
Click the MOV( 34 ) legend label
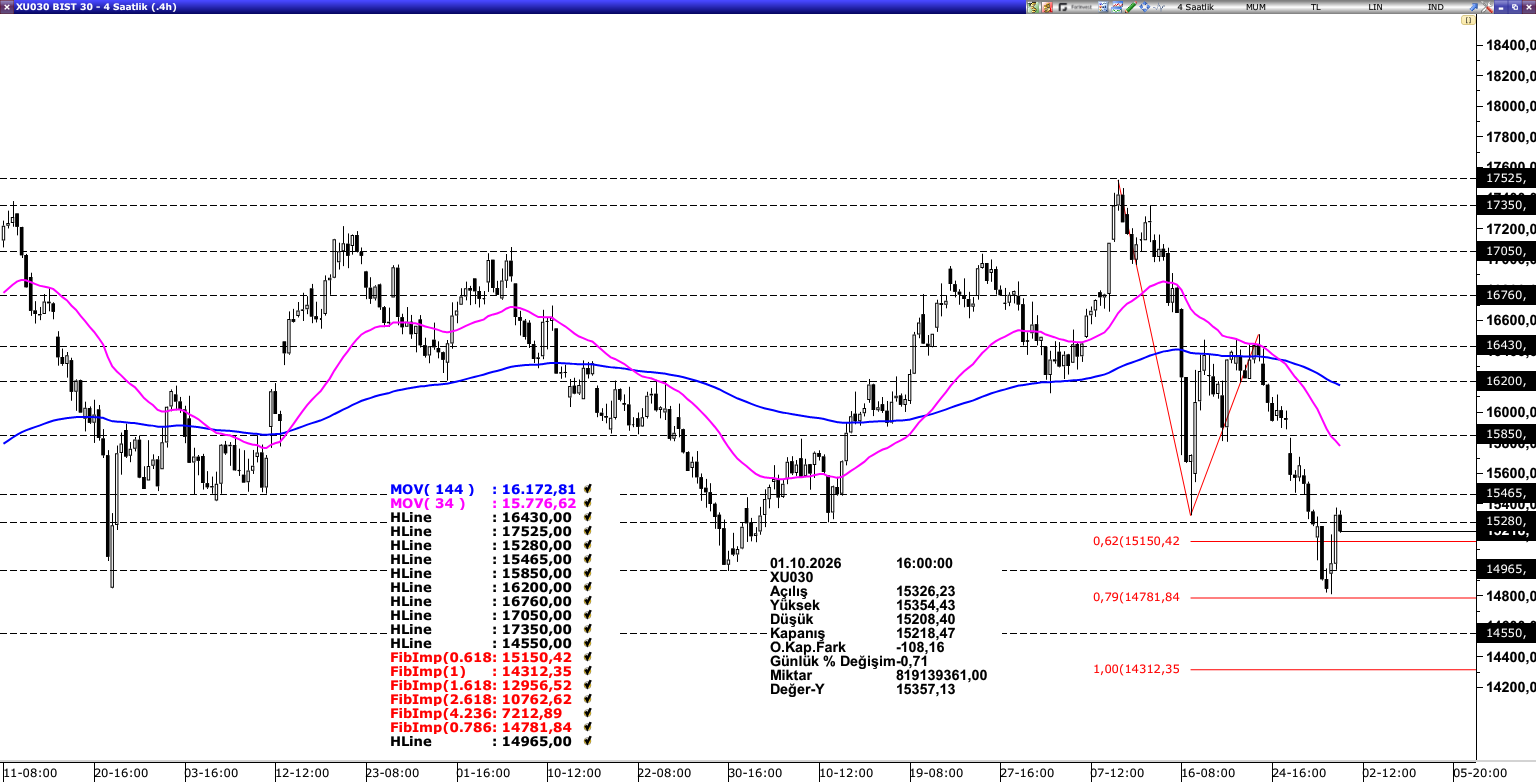(x=428, y=503)
